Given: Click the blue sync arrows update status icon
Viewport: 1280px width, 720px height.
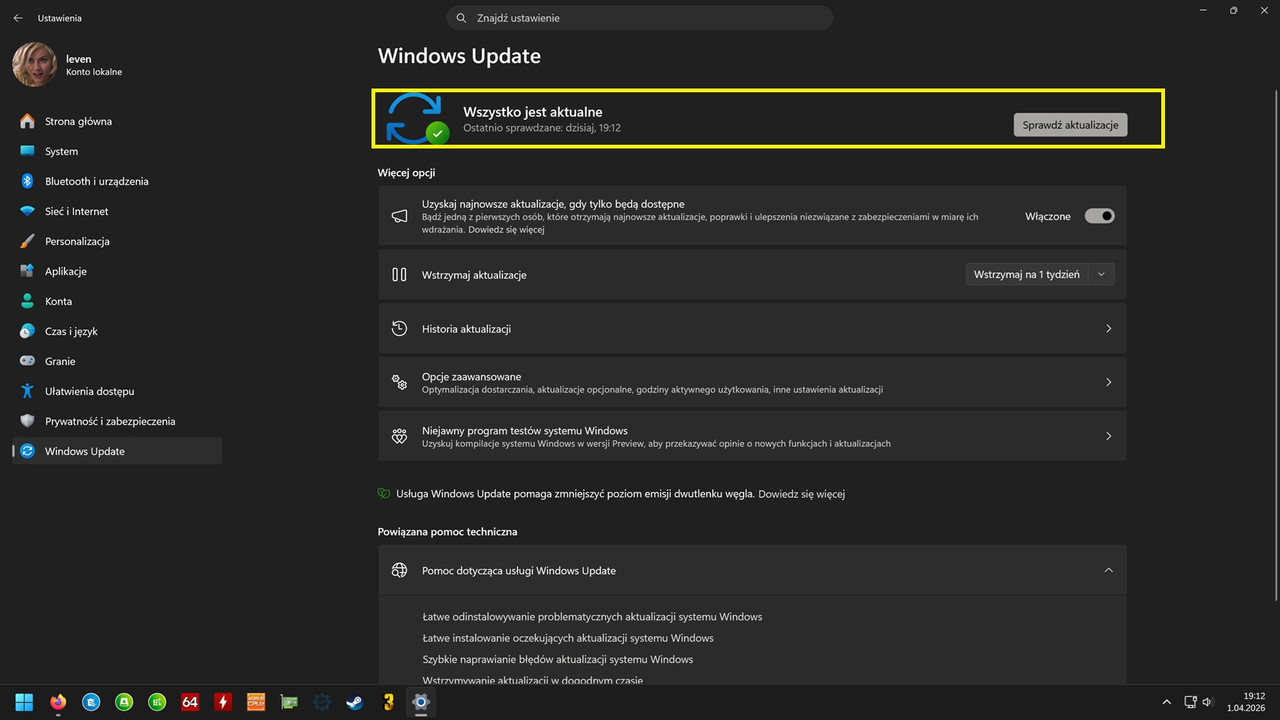Looking at the screenshot, I should pos(416,119).
